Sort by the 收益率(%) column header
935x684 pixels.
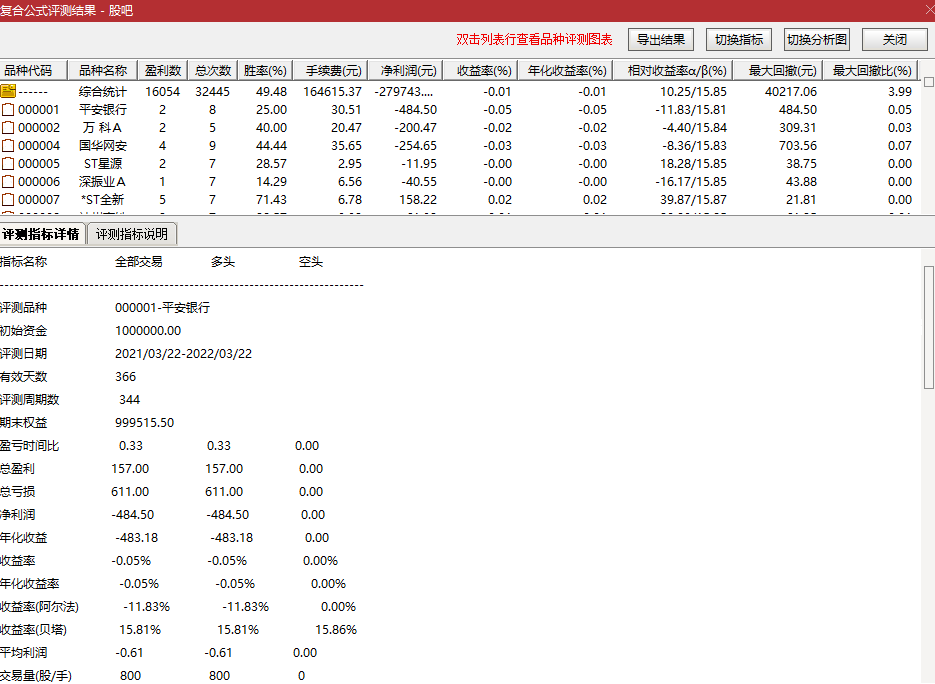pos(481,70)
